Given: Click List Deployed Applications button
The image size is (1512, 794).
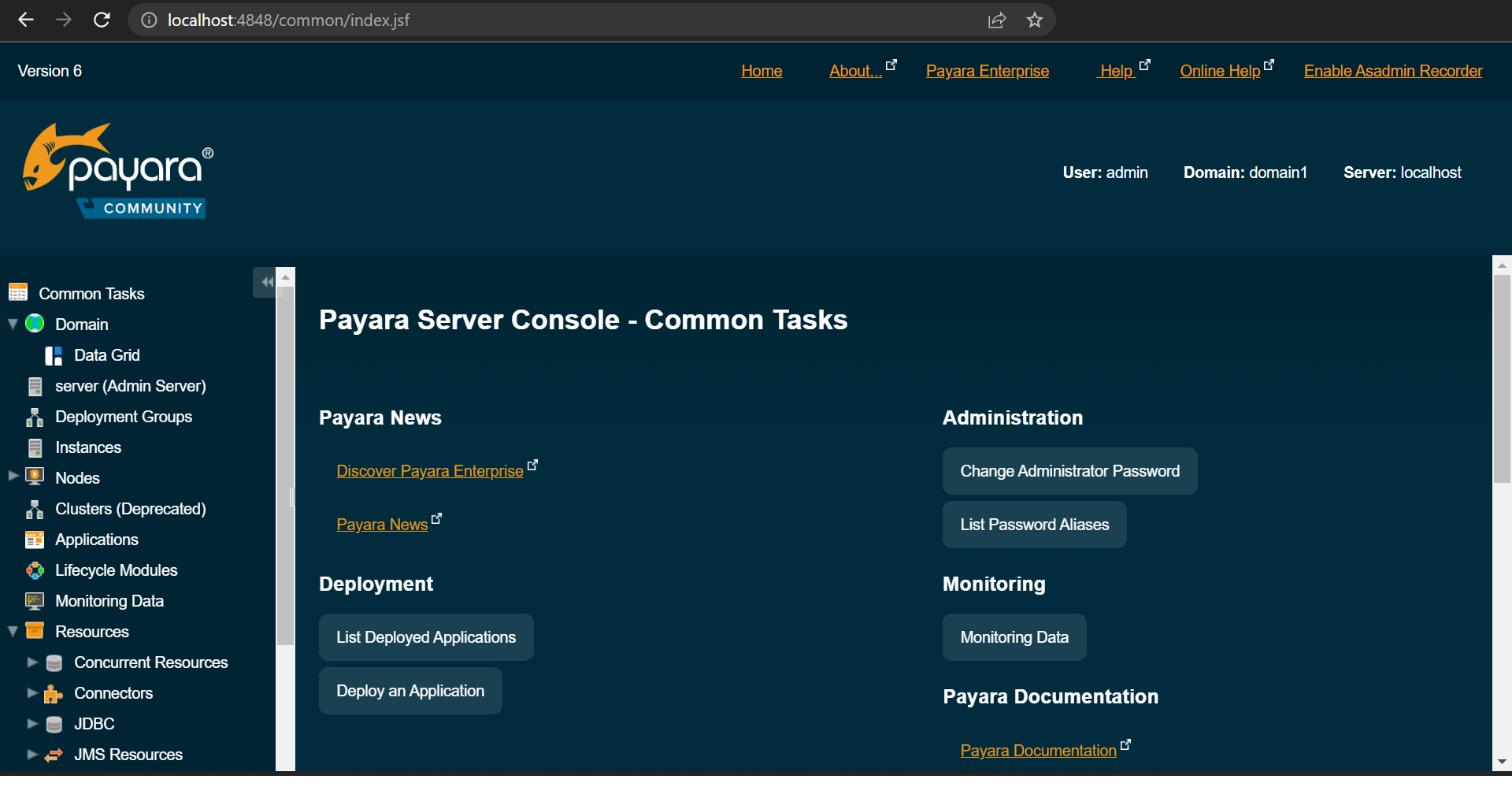Looking at the screenshot, I should [426, 637].
